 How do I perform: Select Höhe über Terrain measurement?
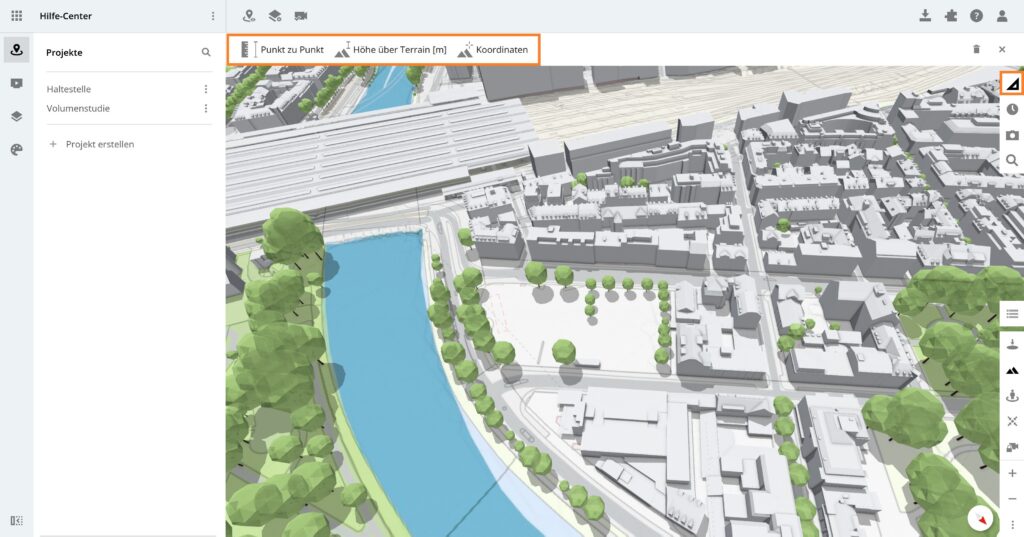coord(391,49)
